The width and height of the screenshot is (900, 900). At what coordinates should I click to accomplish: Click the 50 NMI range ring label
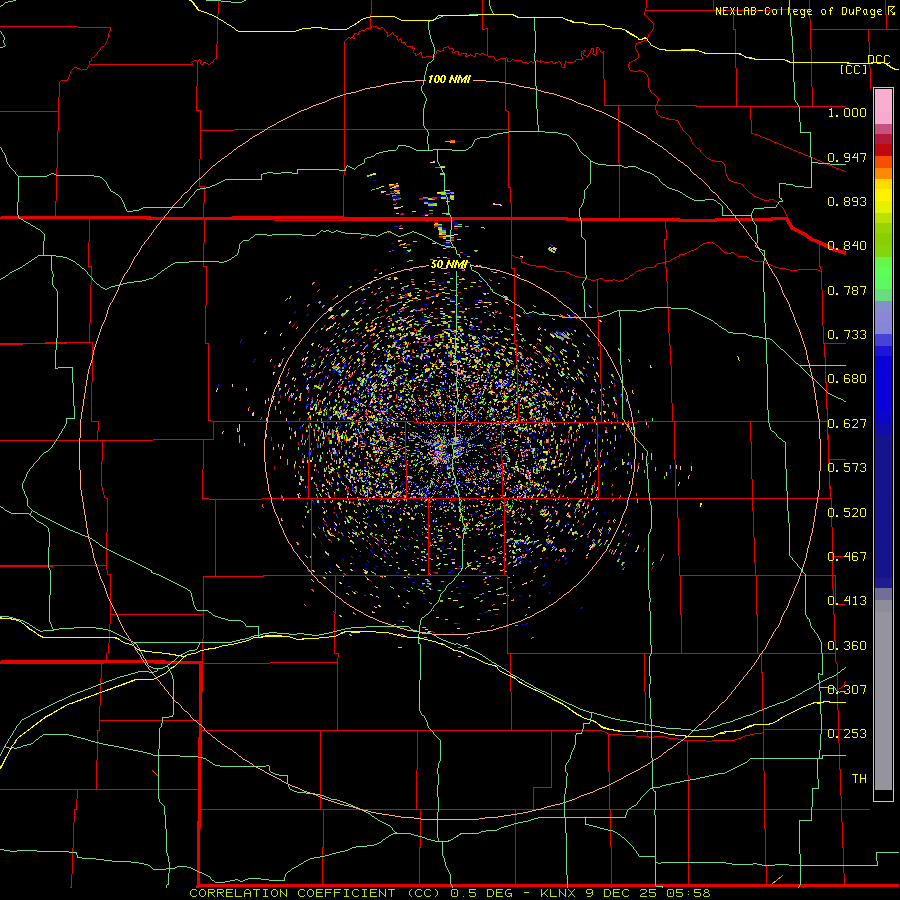(449, 264)
